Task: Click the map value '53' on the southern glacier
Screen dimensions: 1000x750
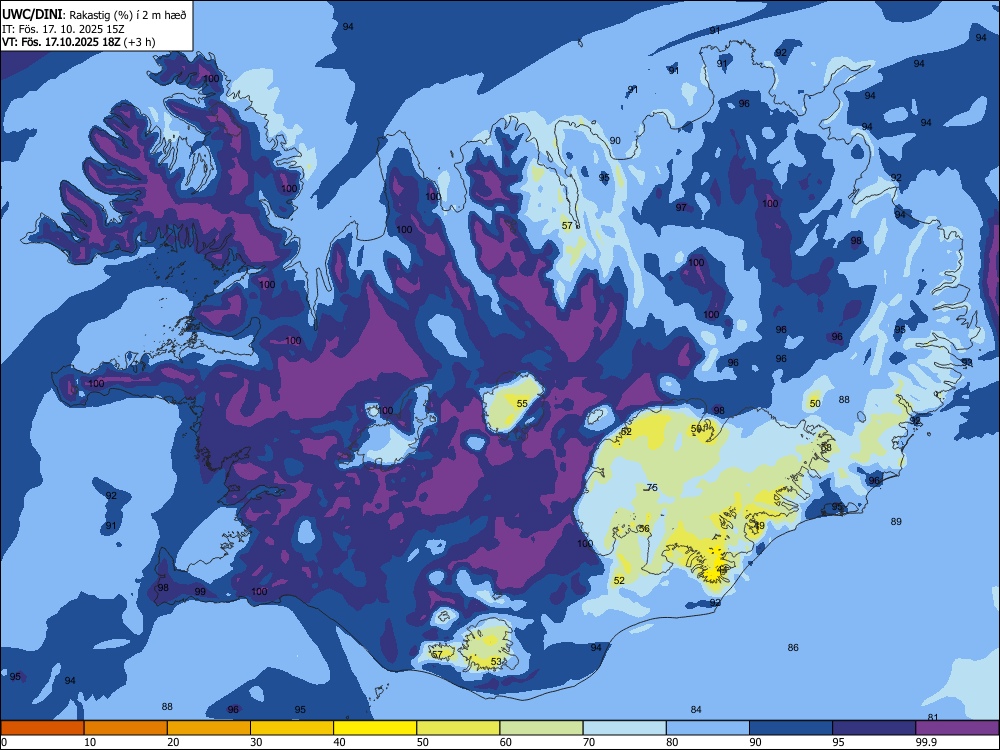Action: 496,661
